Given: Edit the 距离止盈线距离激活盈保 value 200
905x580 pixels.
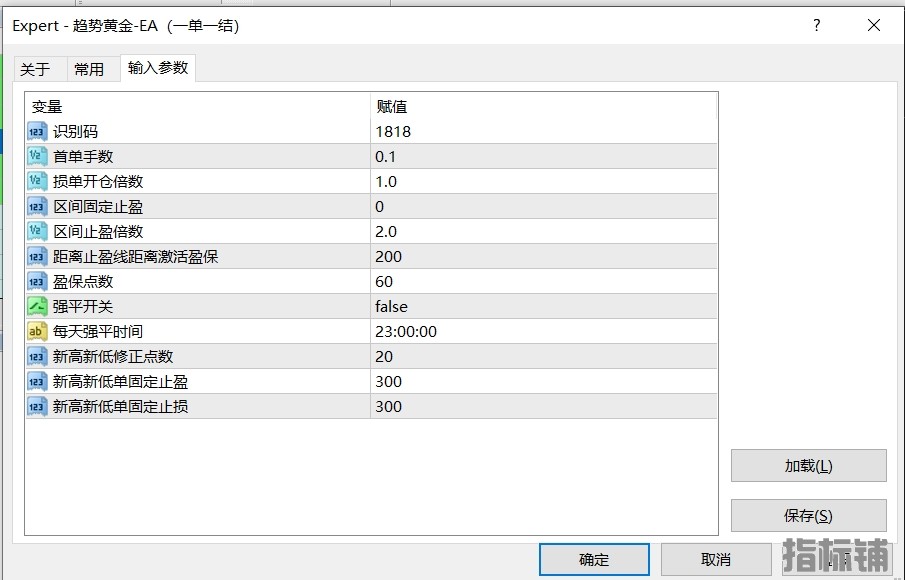Looking at the screenshot, I should click(544, 256).
